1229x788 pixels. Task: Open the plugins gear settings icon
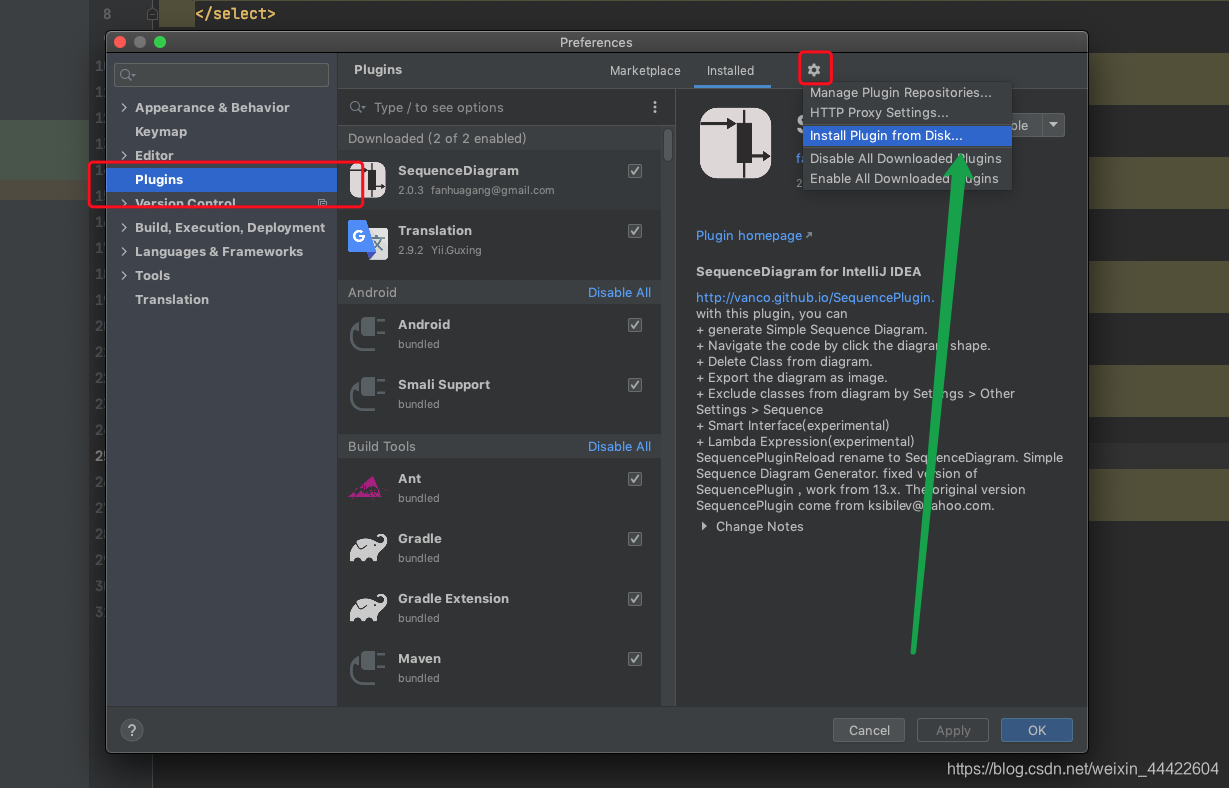click(x=814, y=70)
